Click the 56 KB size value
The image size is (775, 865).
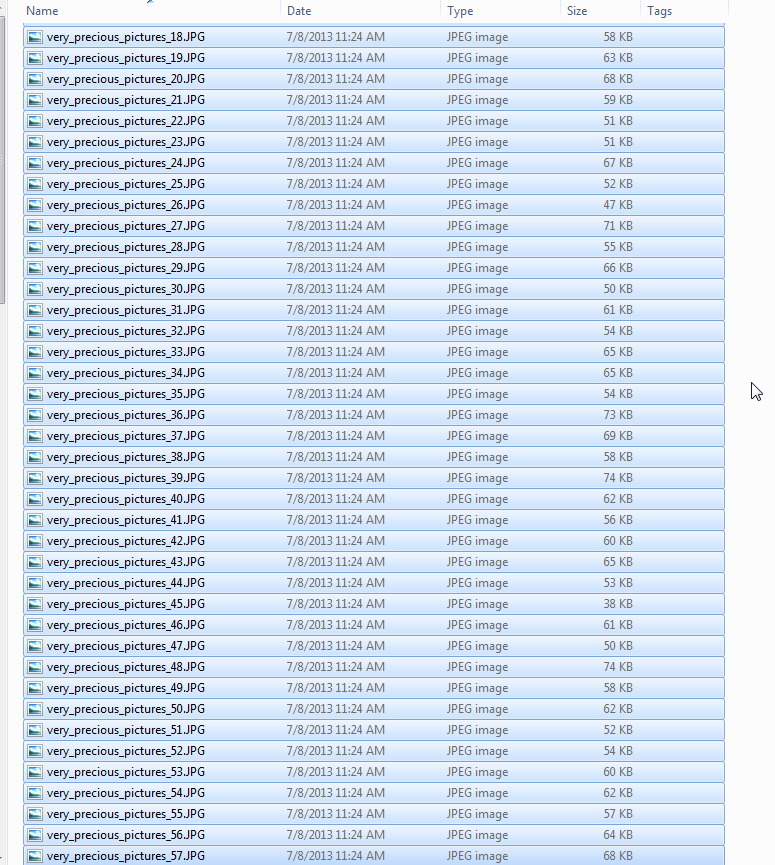pos(618,520)
